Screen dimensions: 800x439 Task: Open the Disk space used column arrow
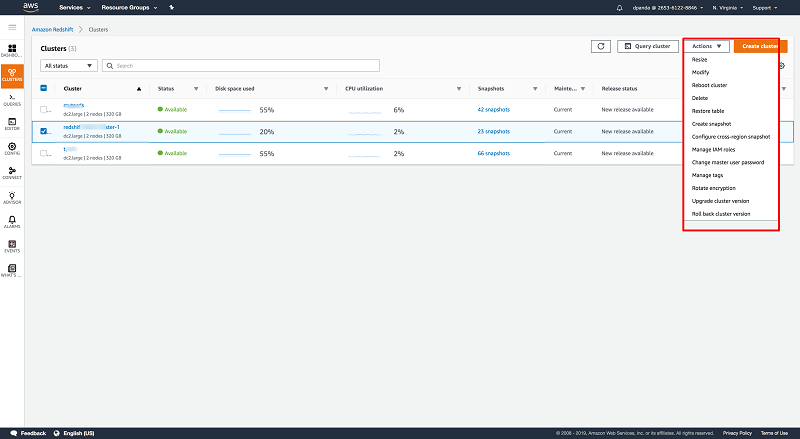pyautogui.click(x=326, y=89)
